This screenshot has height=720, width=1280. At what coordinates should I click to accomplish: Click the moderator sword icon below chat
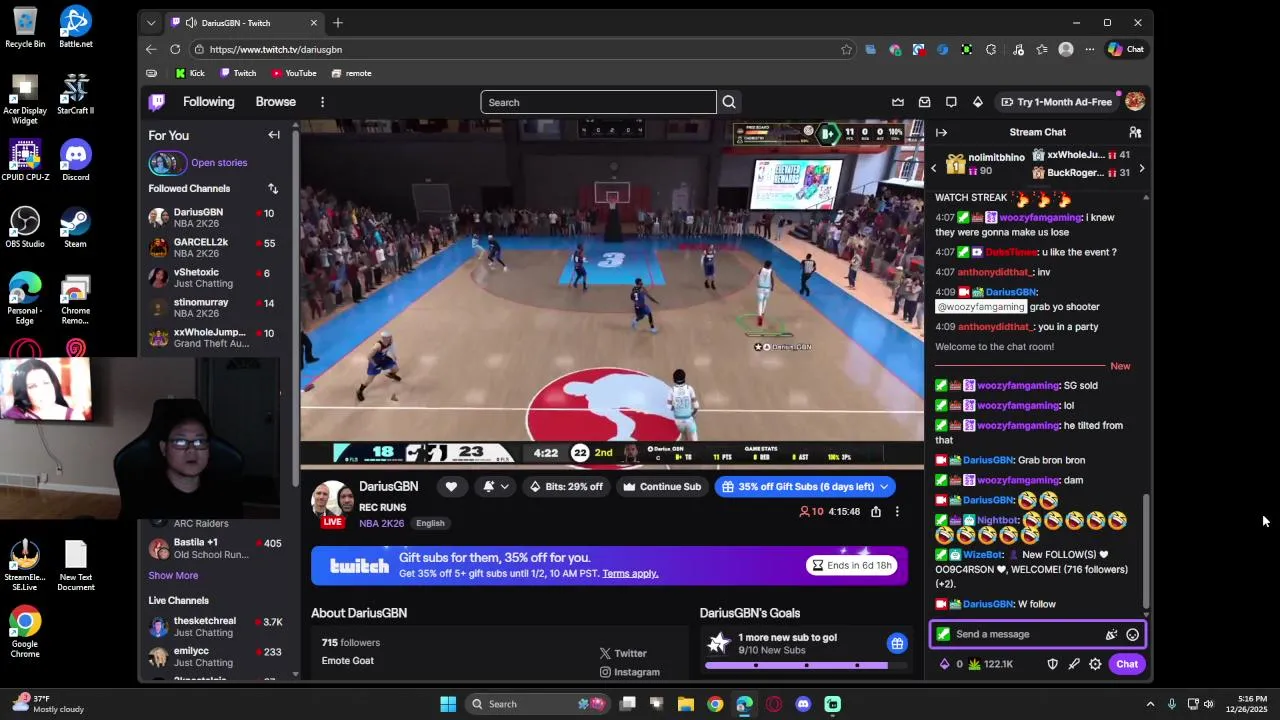click(1074, 664)
